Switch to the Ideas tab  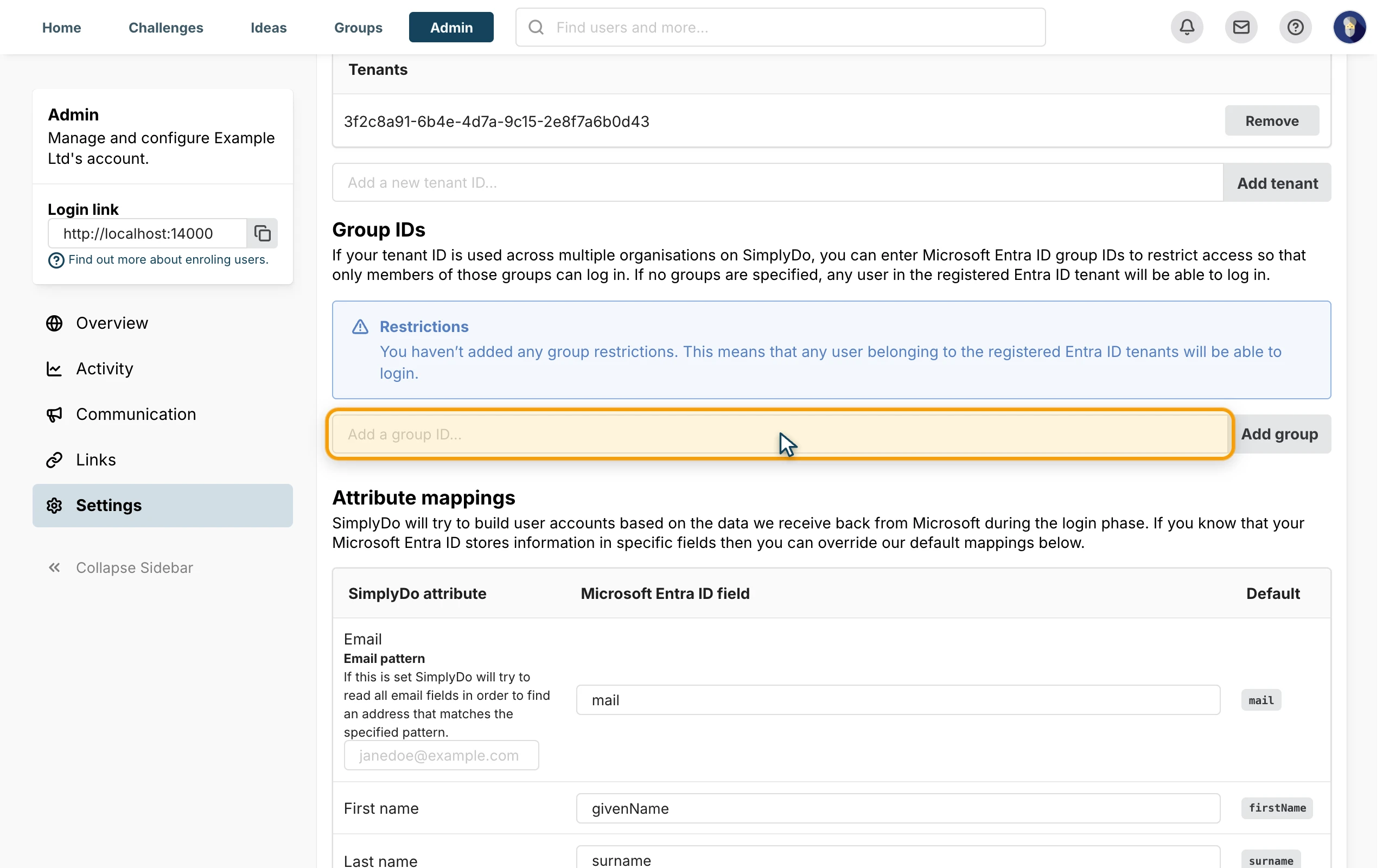[268, 27]
